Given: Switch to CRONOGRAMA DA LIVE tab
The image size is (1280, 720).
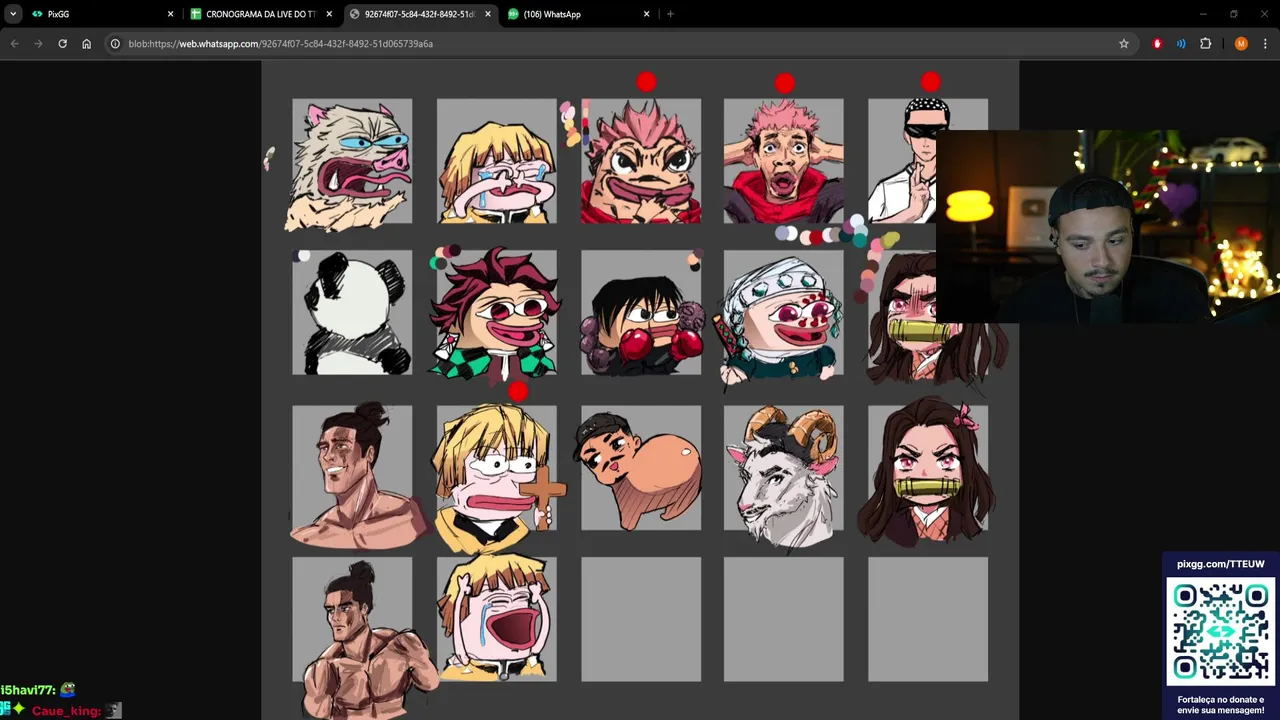Looking at the screenshot, I should (261, 14).
